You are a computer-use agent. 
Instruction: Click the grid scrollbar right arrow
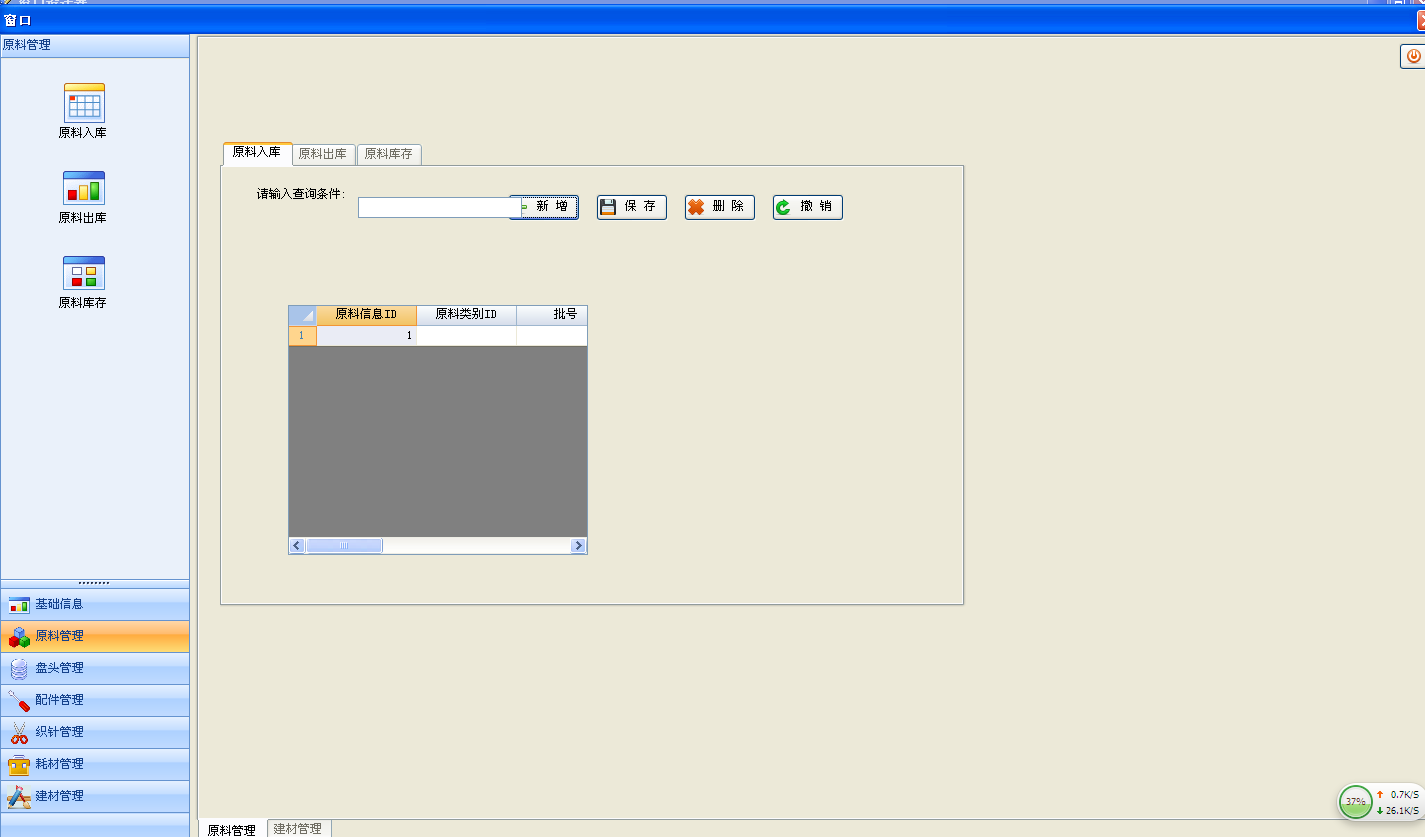[578, 546]
